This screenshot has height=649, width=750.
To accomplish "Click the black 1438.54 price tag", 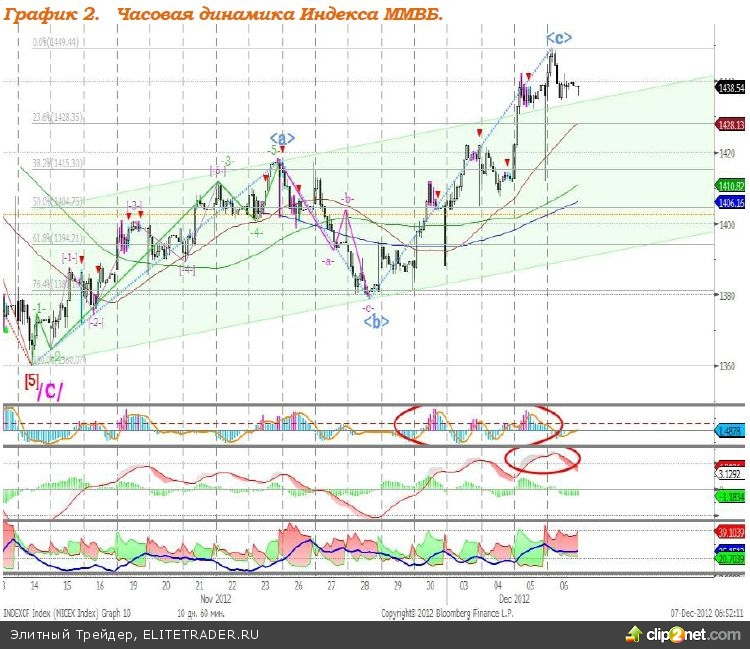I will (731, 89).
